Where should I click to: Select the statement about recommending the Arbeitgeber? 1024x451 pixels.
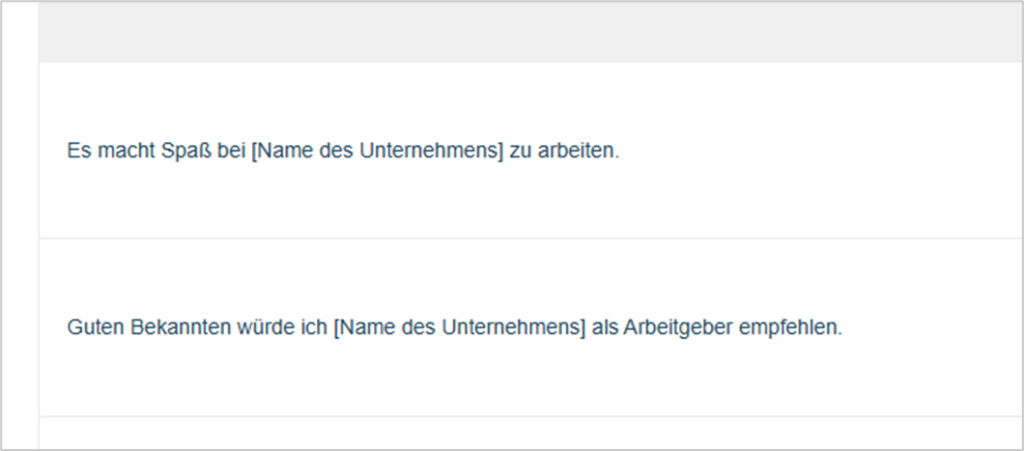(455, 328)
